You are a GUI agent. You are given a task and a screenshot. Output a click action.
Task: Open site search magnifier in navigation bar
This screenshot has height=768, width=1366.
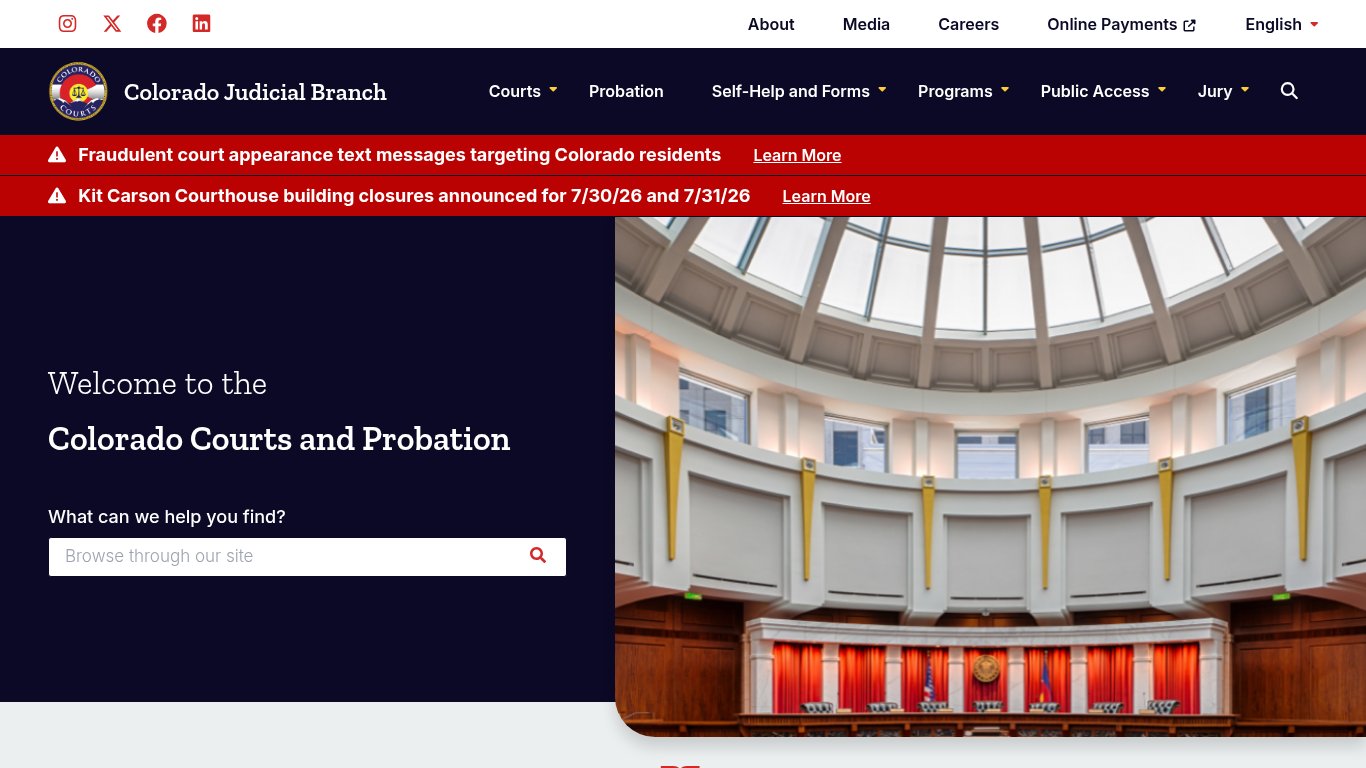[x=1289, y=91]
